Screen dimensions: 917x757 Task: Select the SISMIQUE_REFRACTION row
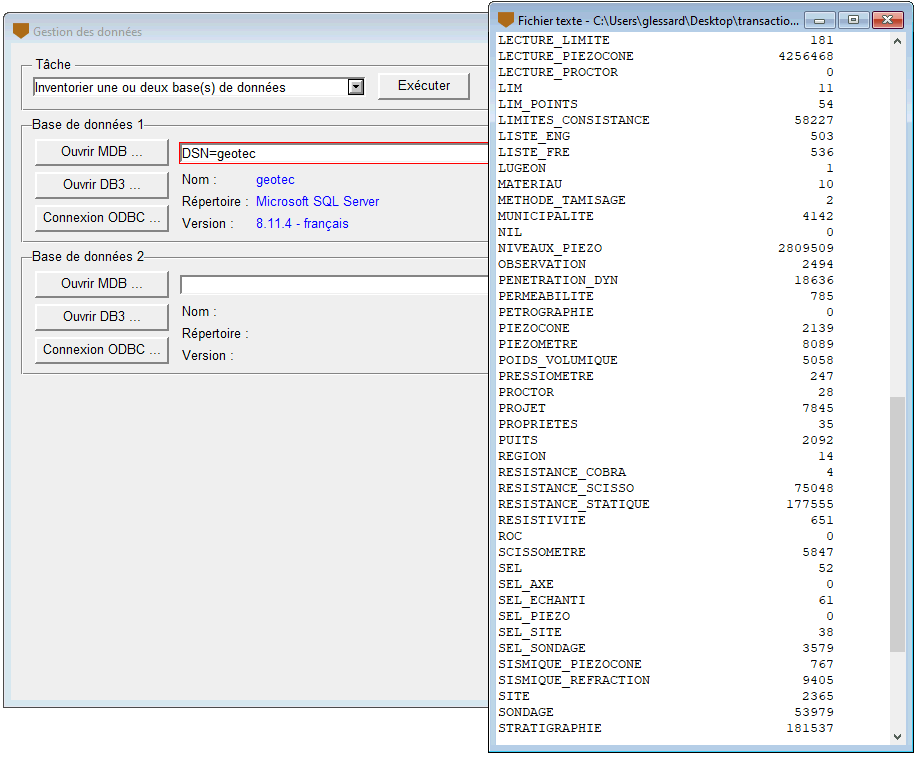(x=666, y=680)
